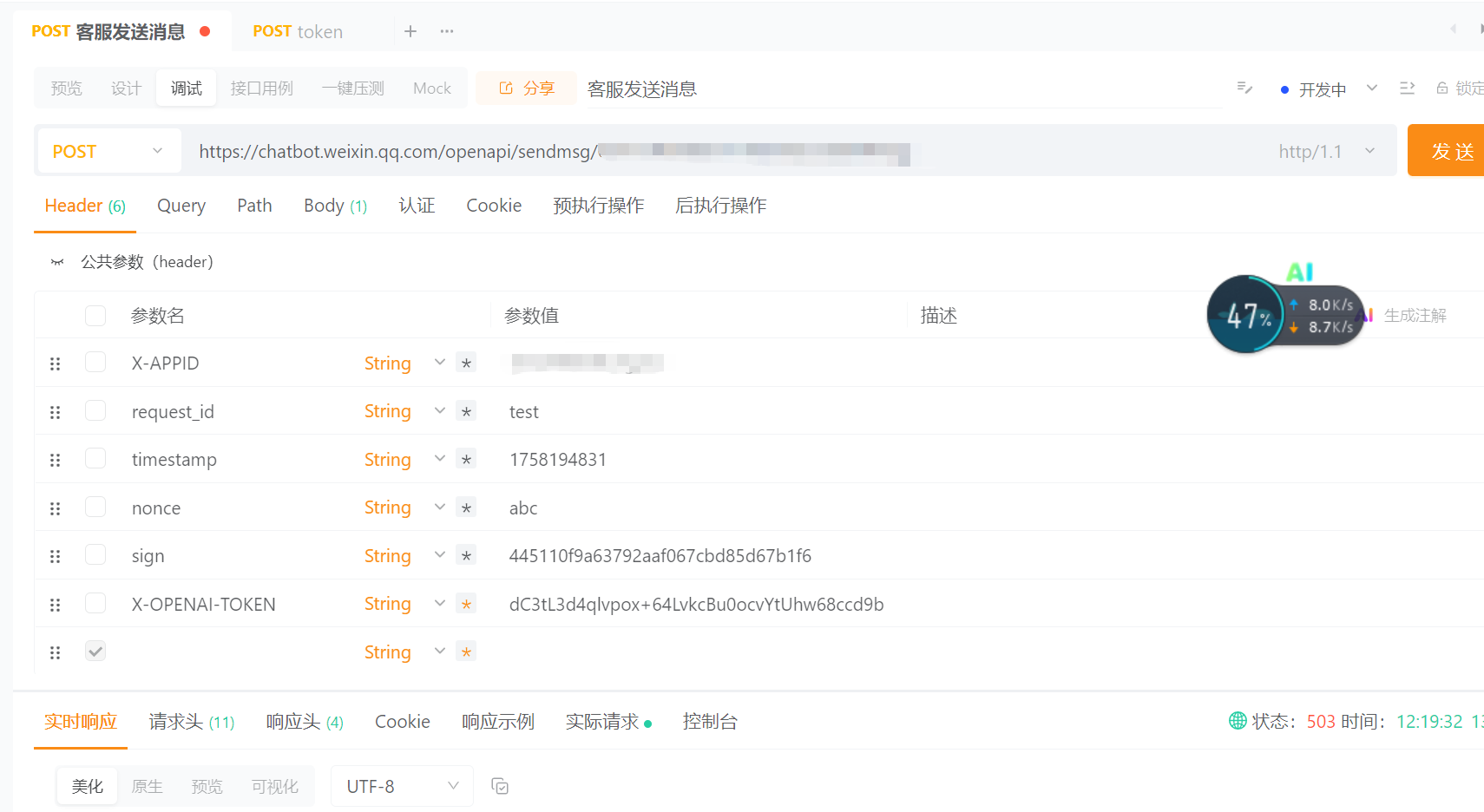Click the drag handle of sign row
Screen dimensions: 1484x812
coord(56,556)
